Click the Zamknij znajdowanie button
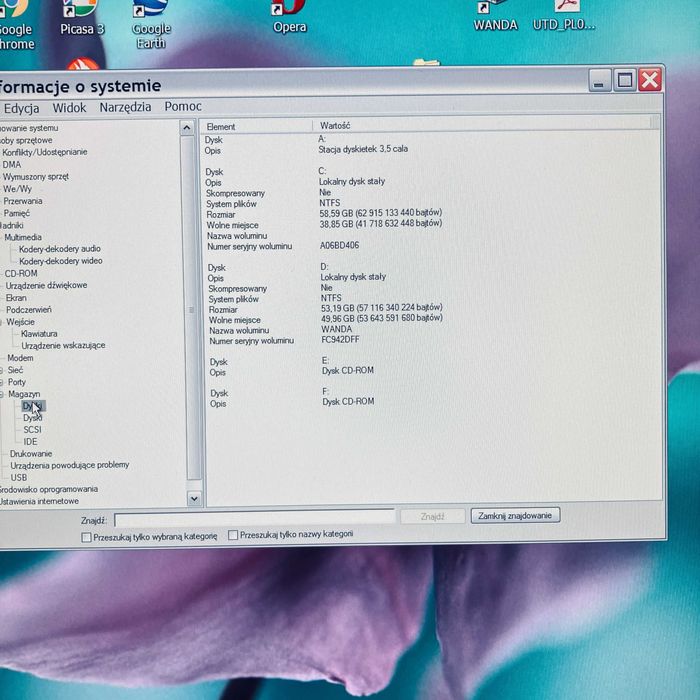Image resolution: width=700 pixels, height=700 pixels. point(515,516)
